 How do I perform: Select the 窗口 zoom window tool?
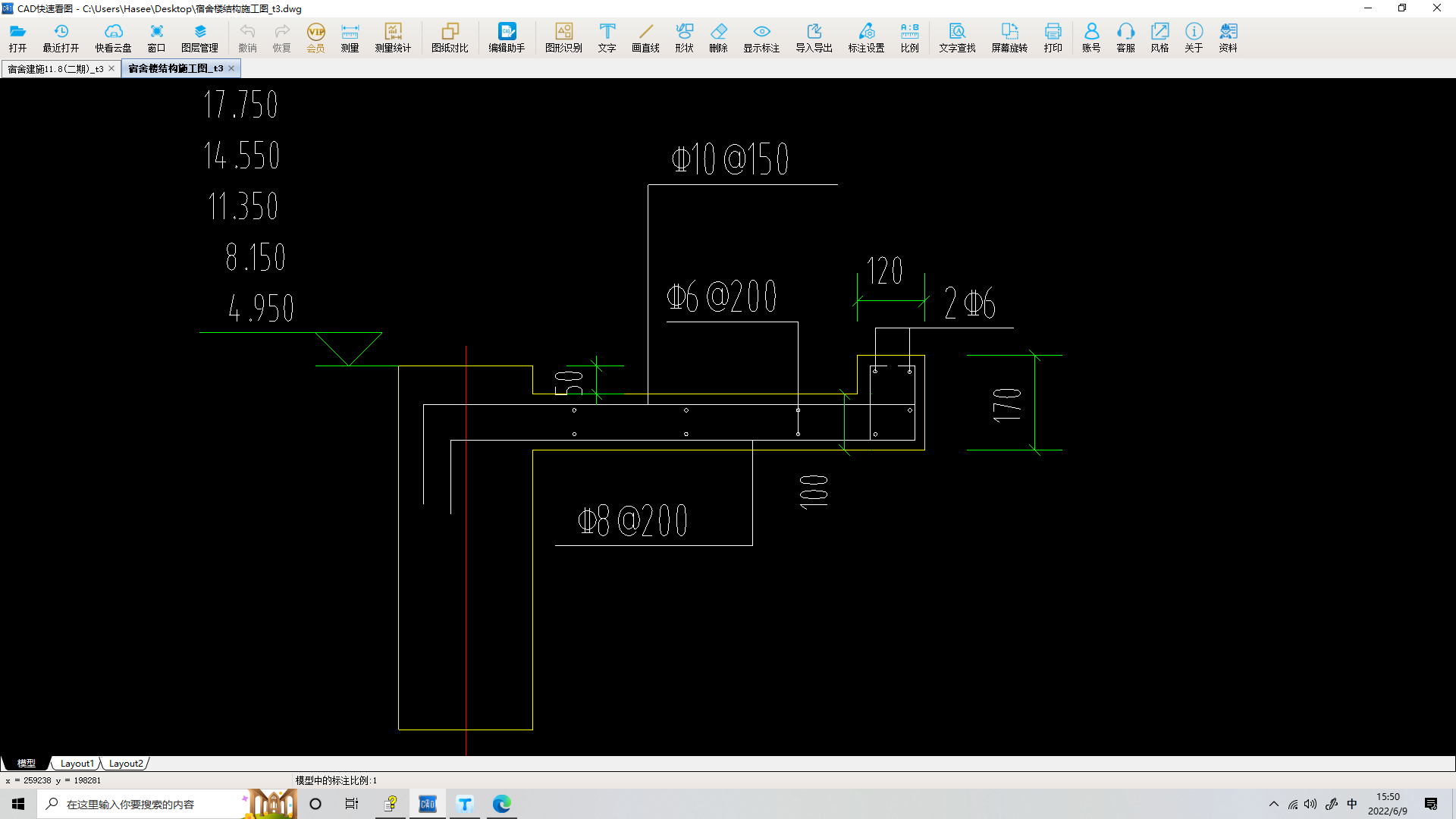156,37
